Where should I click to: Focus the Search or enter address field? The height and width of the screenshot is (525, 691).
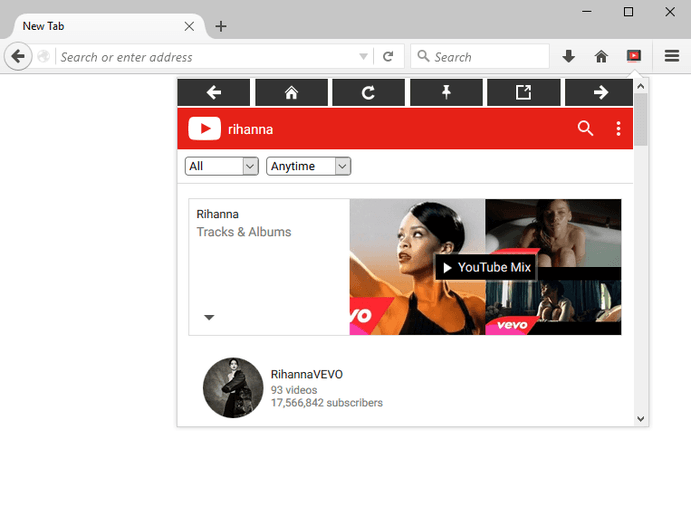point(207,57)
